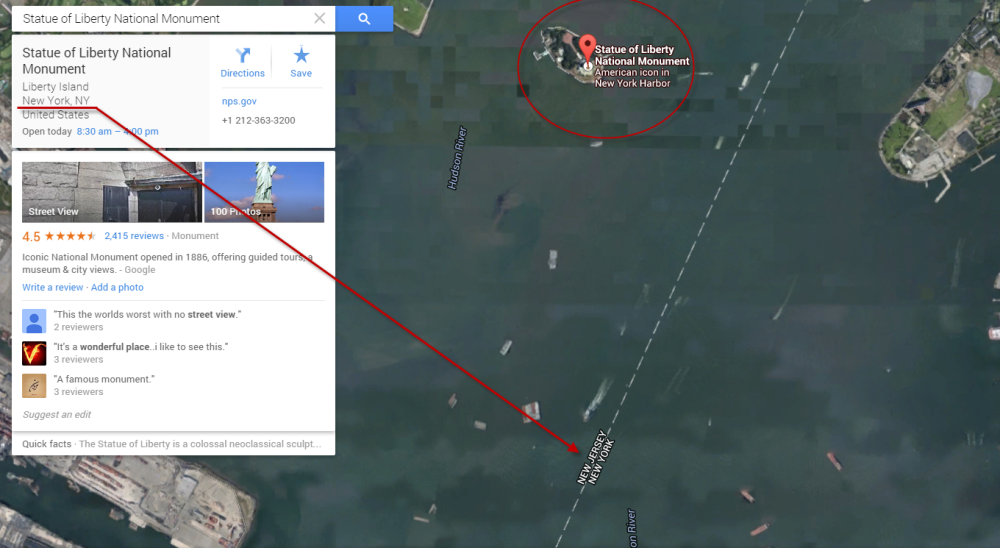
Task: Open the 100 Photos thumbnail
Action: tap(264, 192)
